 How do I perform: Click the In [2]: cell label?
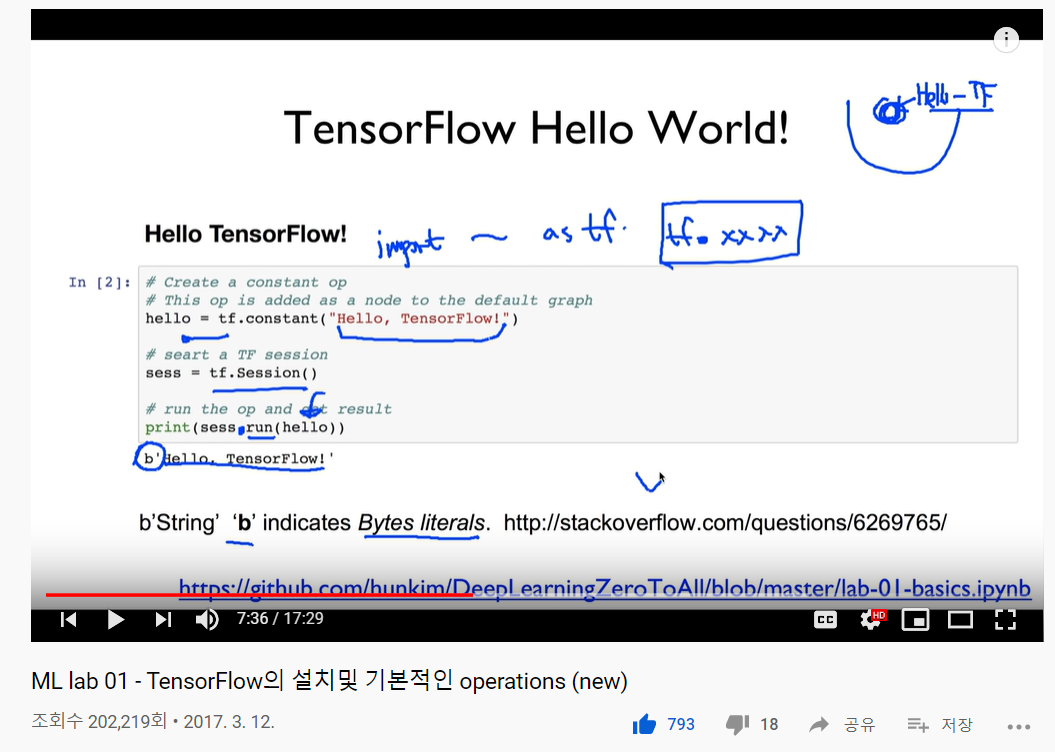coord(100,283)
